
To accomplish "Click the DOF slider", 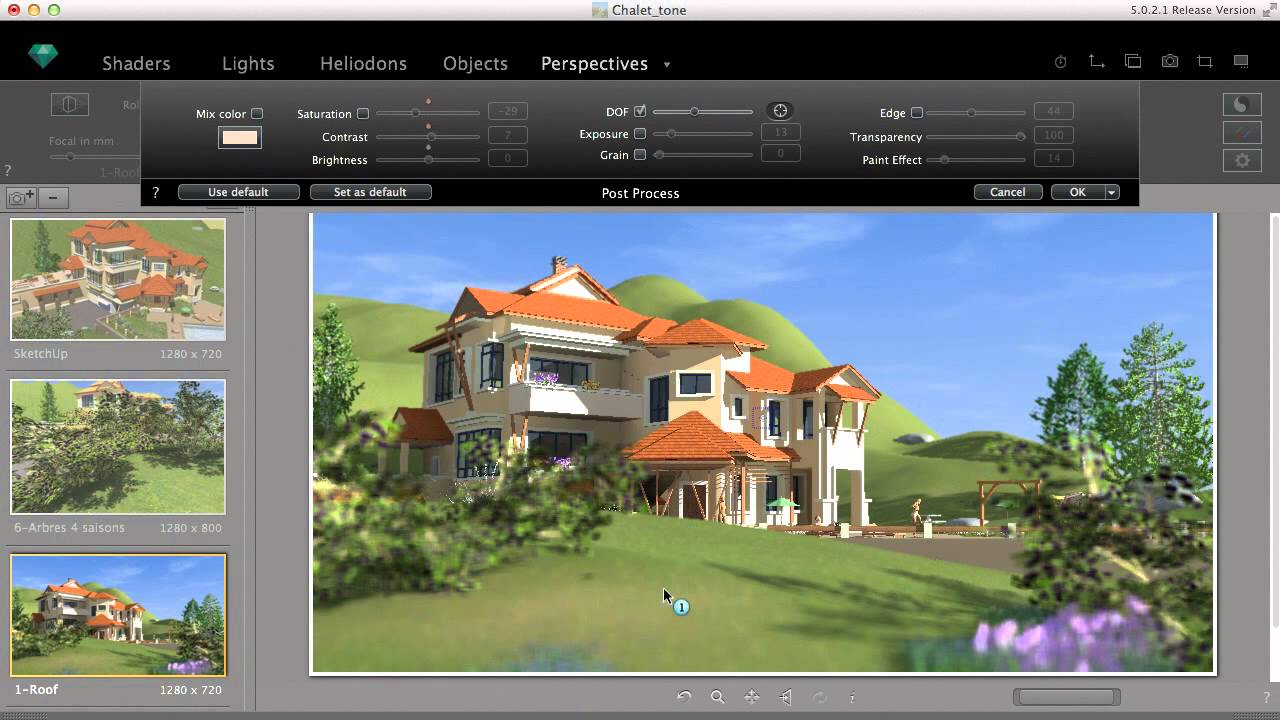I will pyautogui.click(x=703, y=111).
